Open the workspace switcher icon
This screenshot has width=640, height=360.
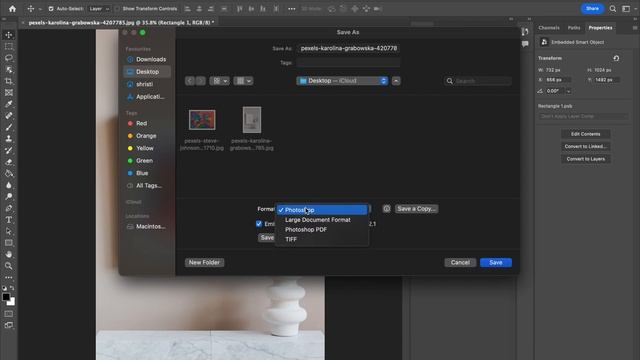[626, 9]
